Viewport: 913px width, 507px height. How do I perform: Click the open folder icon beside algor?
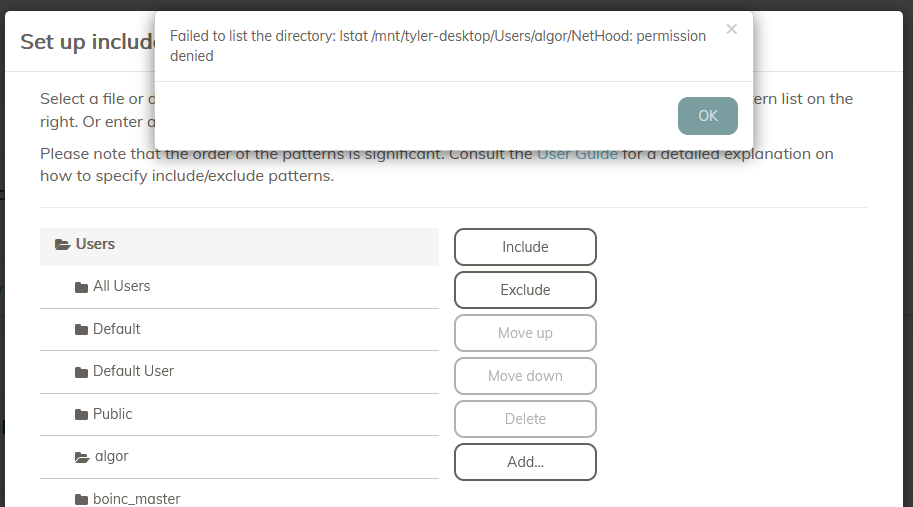82,457
